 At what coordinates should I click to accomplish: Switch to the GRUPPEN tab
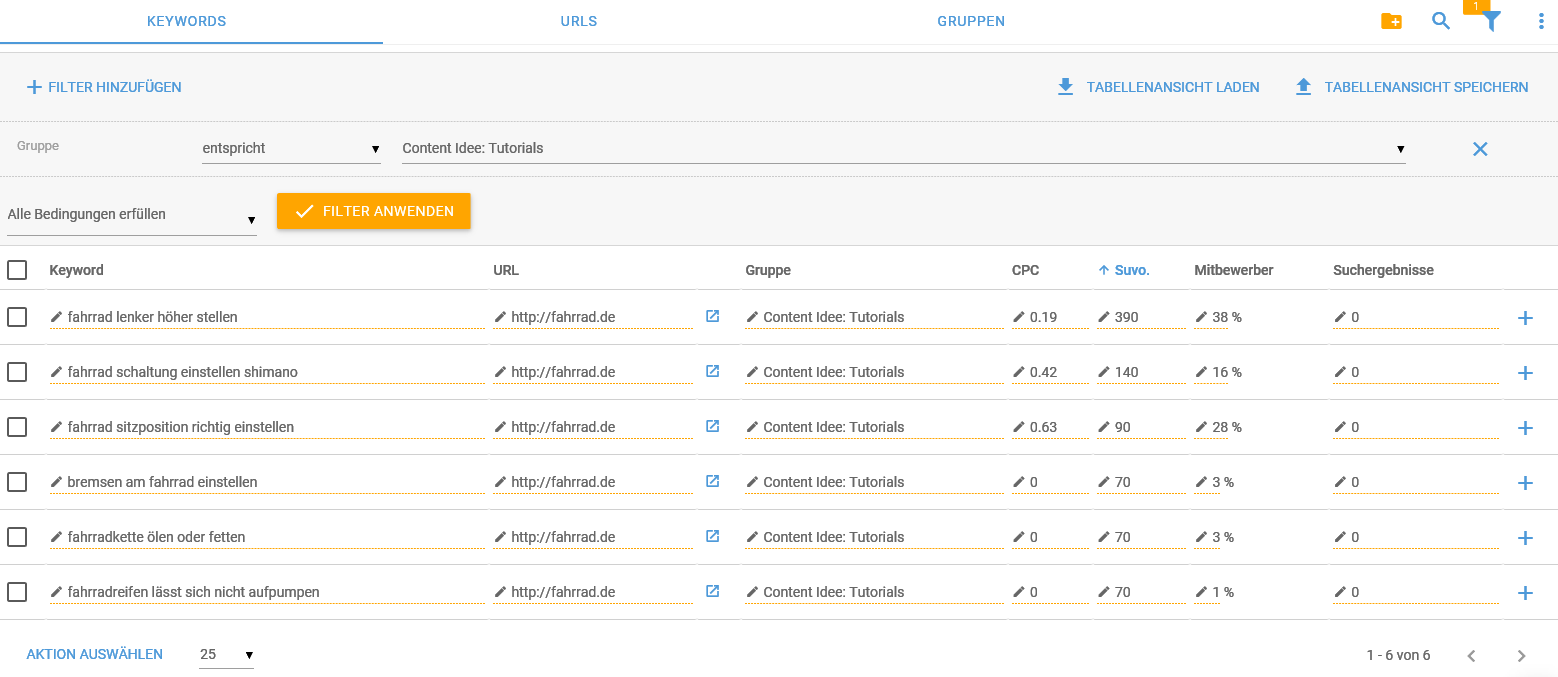971,21
